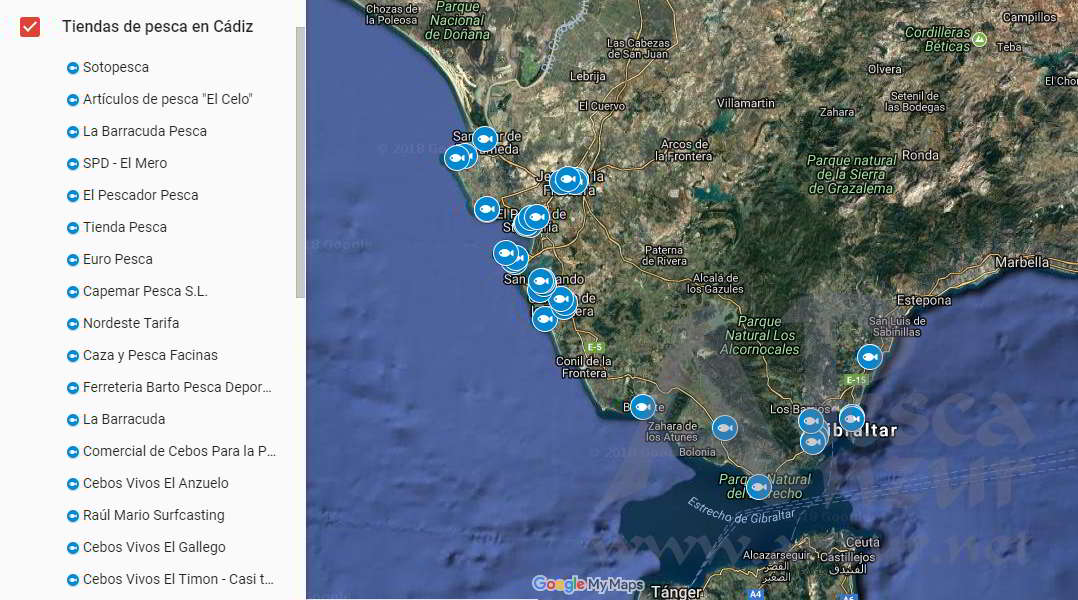Uncheck the Tiendas de pesca en Cádiz layer
1078x600 pixels.
(x=30, y=27)
